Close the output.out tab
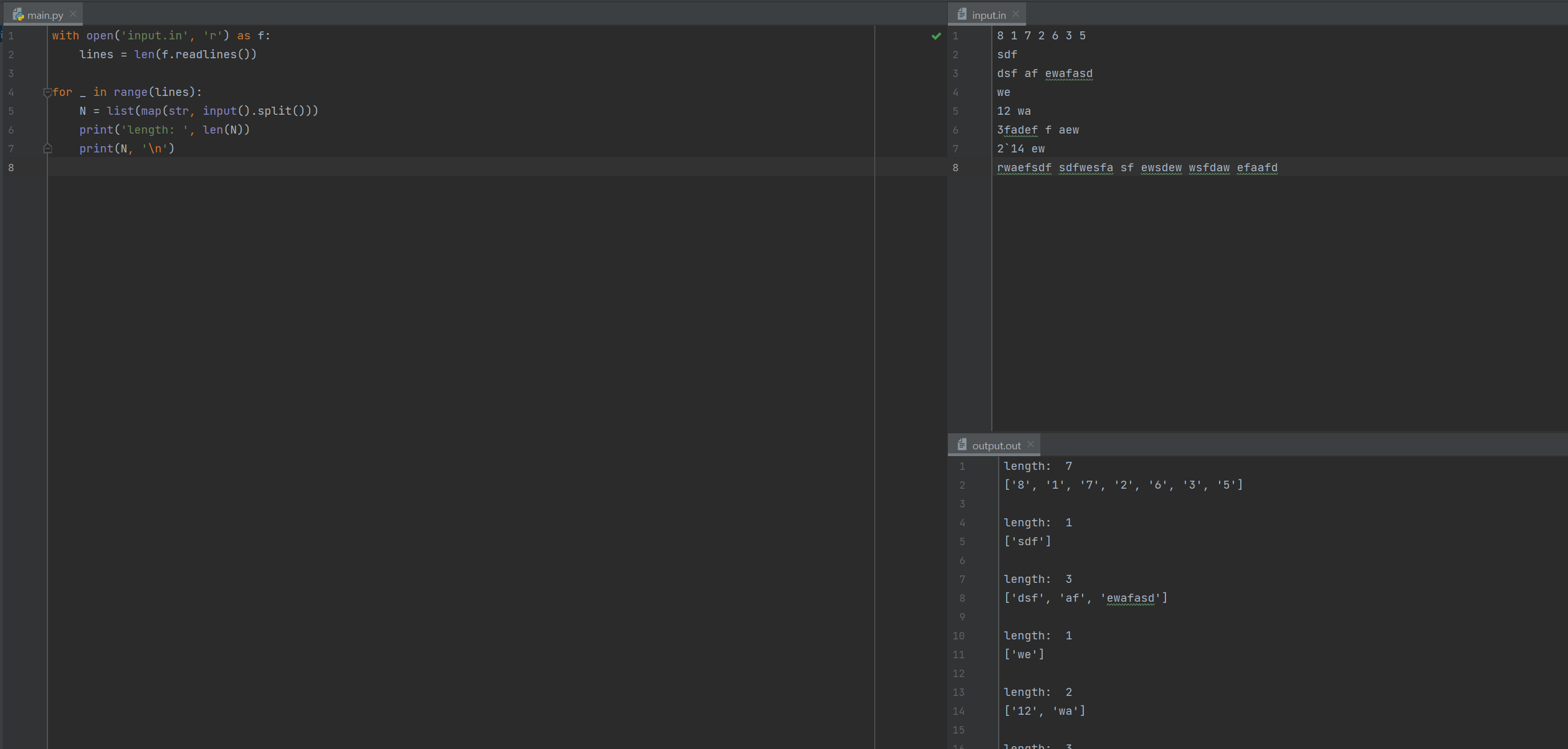The width and height of the screenshot is (1568, 749). click(1031, 444)
